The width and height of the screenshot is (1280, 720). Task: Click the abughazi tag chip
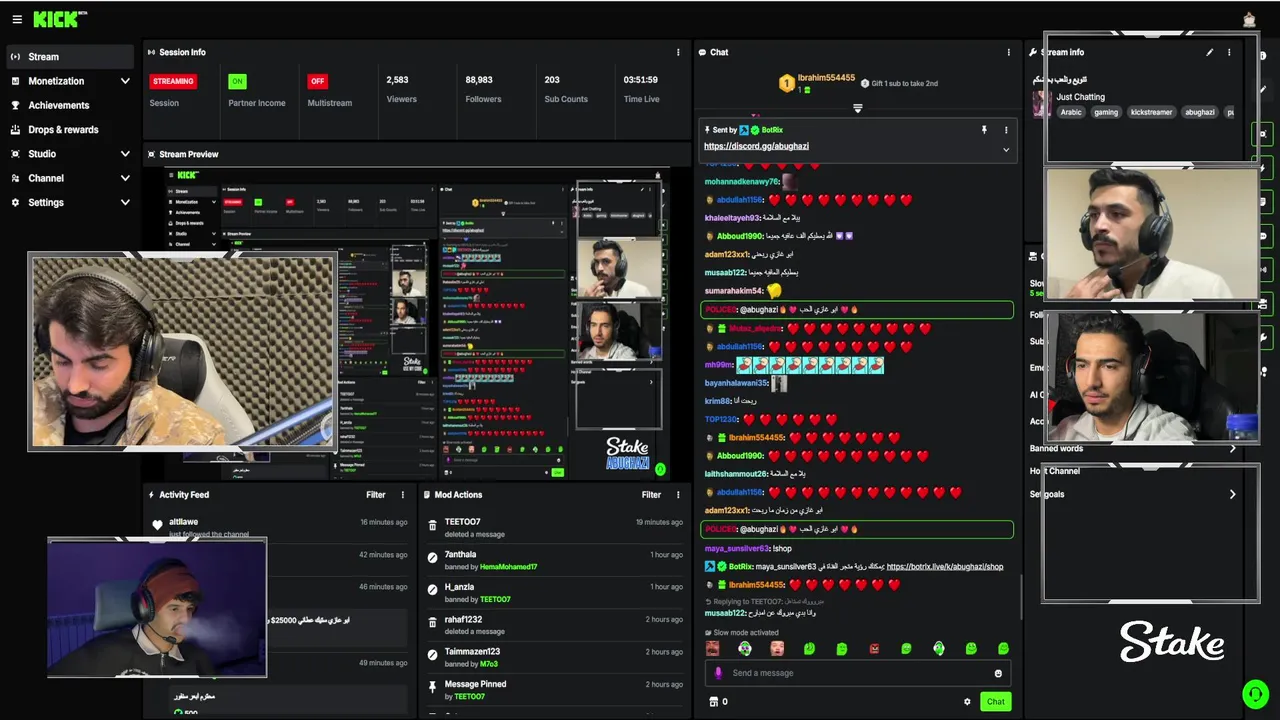coord(1200,112)
